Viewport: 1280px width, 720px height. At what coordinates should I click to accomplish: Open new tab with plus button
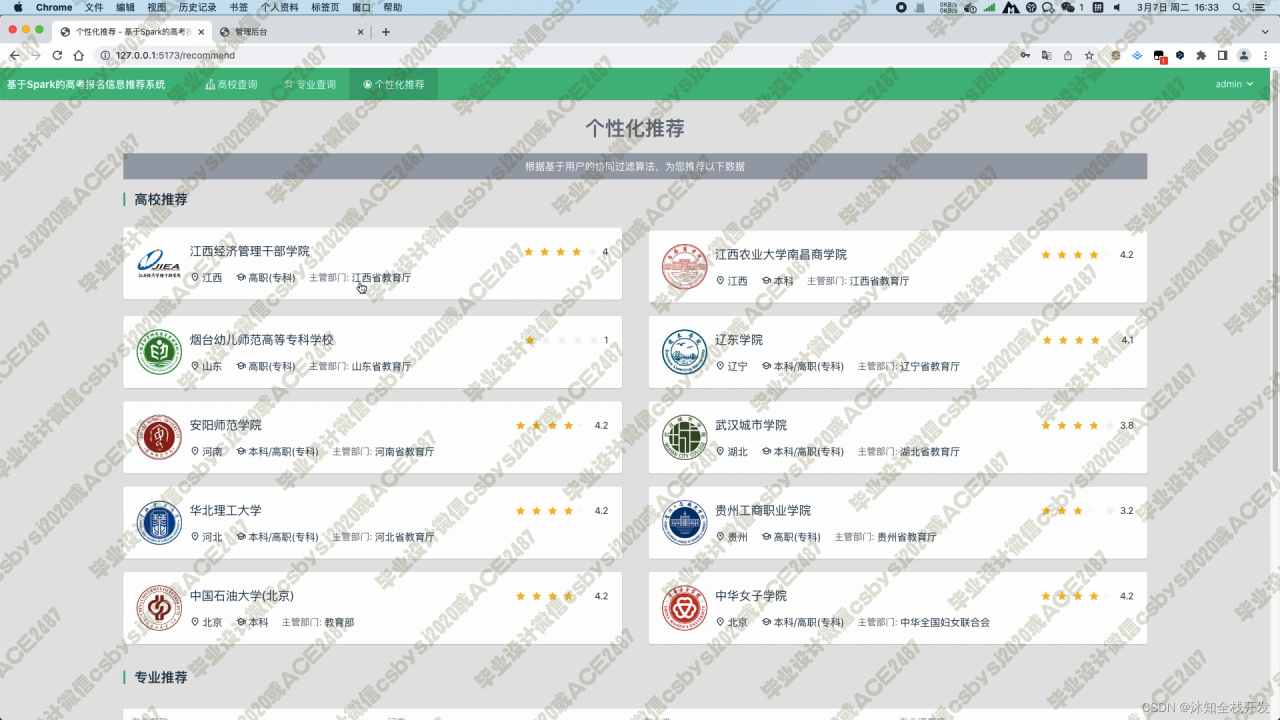pyautogui.click(x=386, y=32)
